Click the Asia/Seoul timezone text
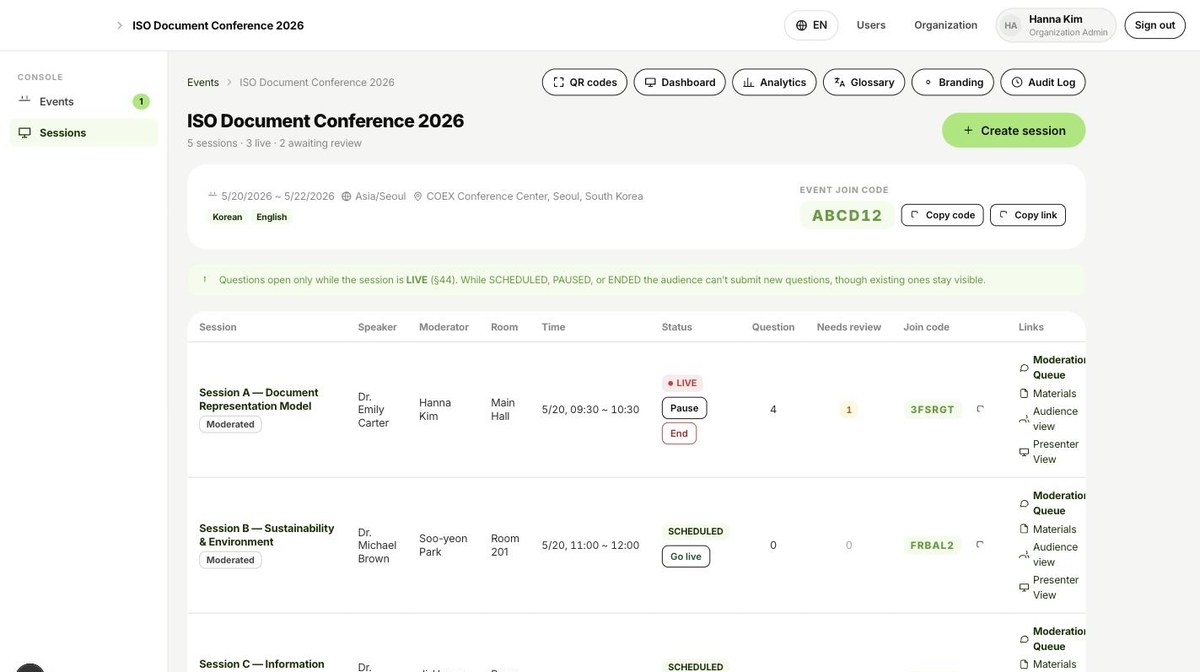1200x672 pixels. pos(380,196)
